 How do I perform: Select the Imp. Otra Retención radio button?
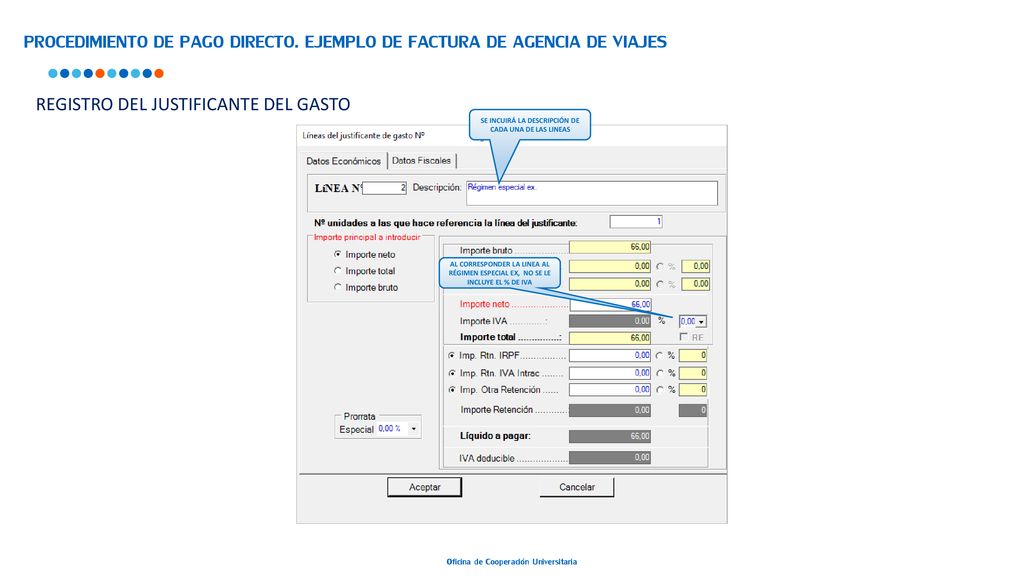[x=451, y=390]
